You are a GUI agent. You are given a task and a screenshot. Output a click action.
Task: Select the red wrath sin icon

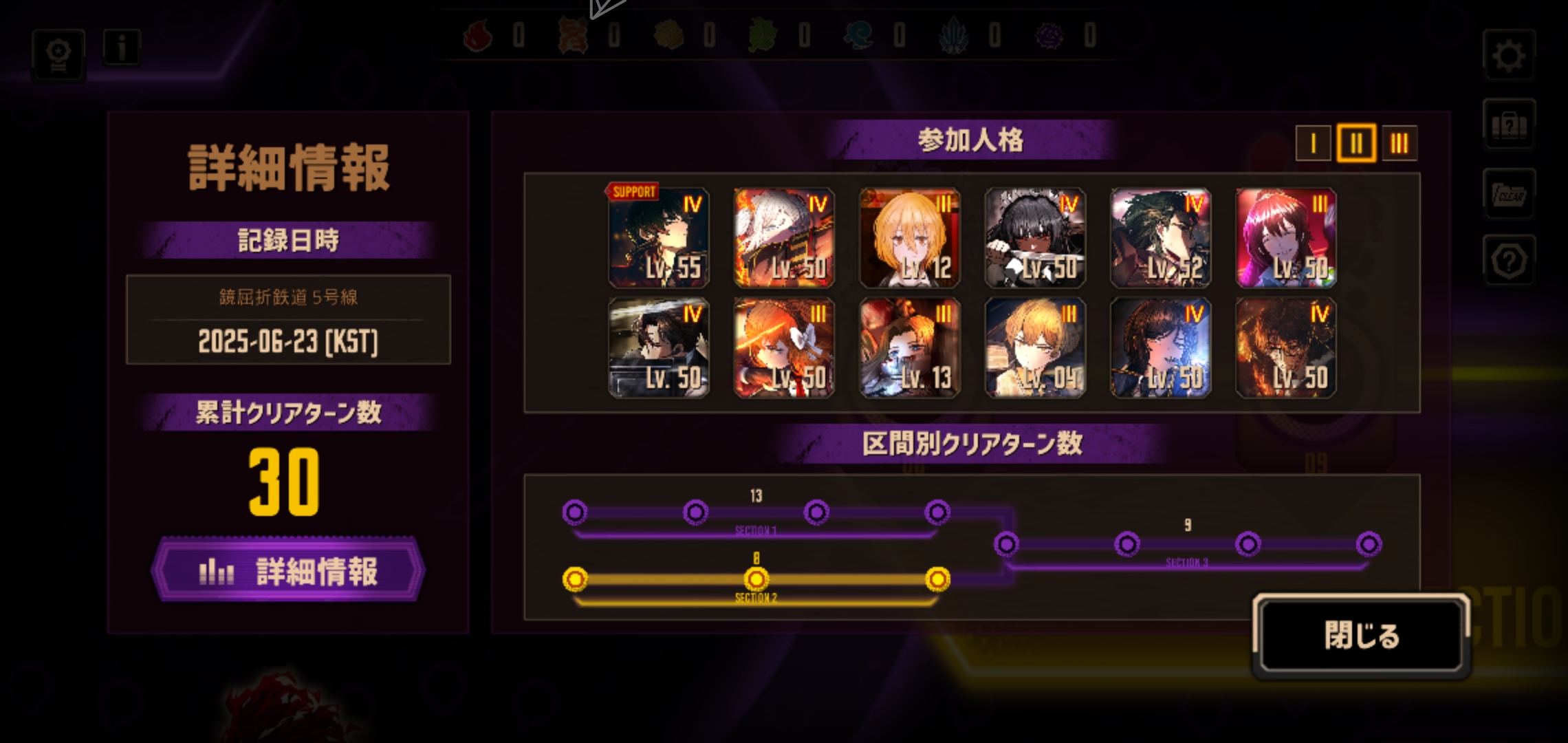click(478, 35)
